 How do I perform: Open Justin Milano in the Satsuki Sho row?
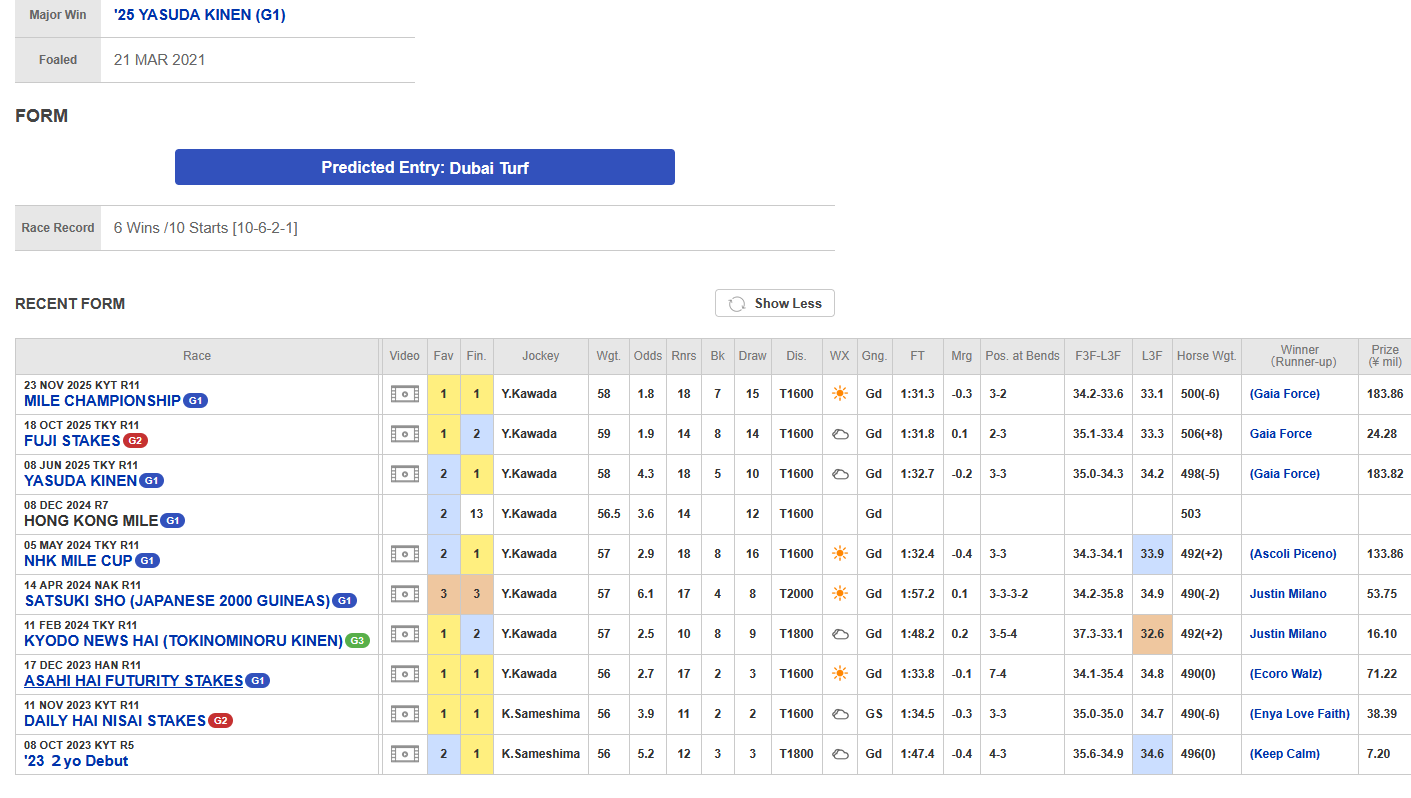pyautogui.click(x=1288, y=594)
